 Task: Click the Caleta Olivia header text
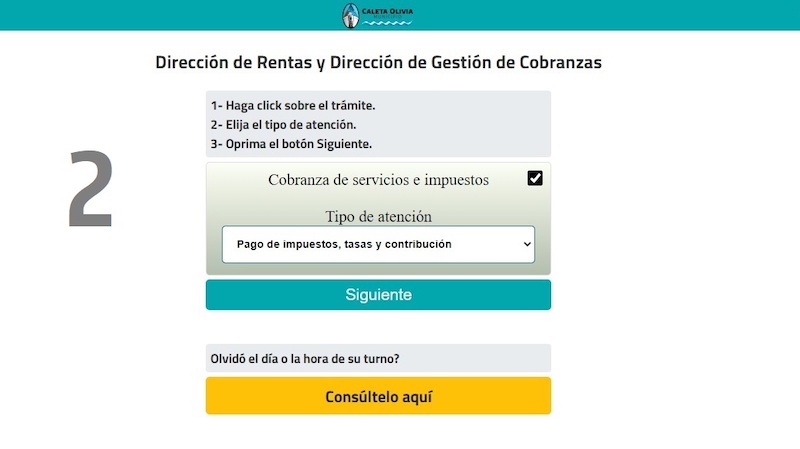pyautogui.click(x=387, y=11)
